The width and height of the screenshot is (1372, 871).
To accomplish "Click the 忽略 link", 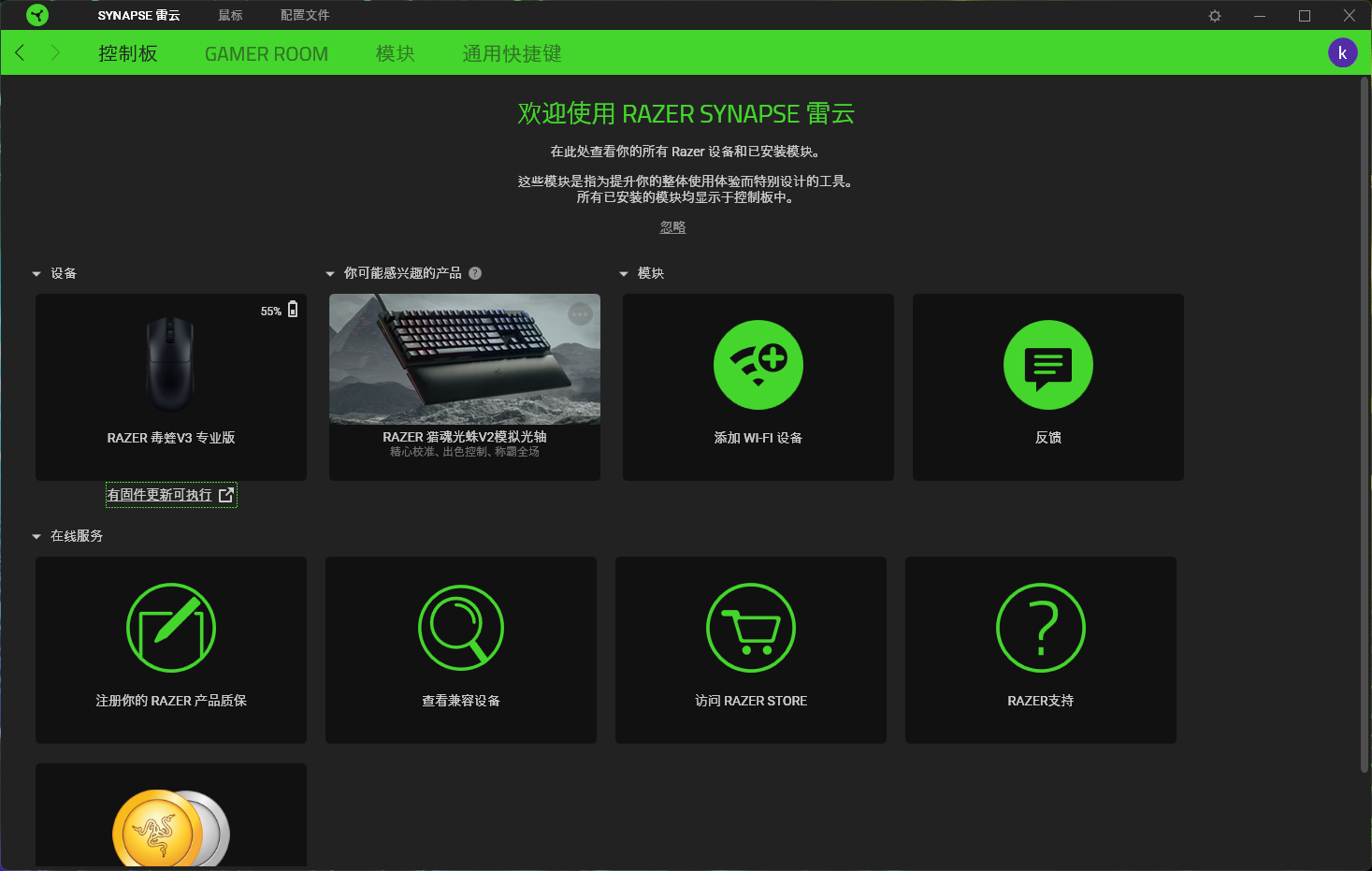I will click(x=673, y=227).
